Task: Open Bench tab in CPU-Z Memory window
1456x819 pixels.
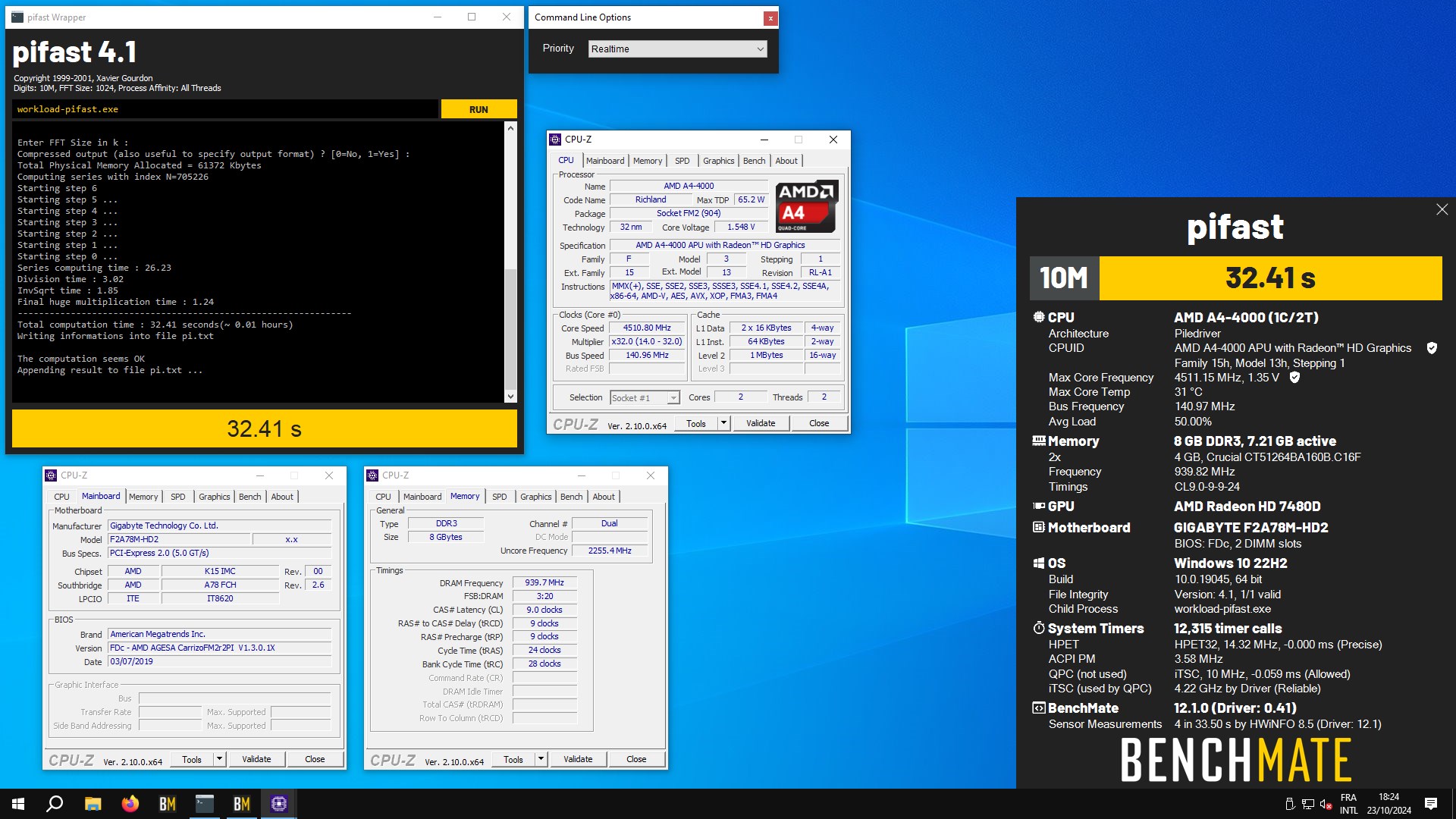Action: pos(572,497)
